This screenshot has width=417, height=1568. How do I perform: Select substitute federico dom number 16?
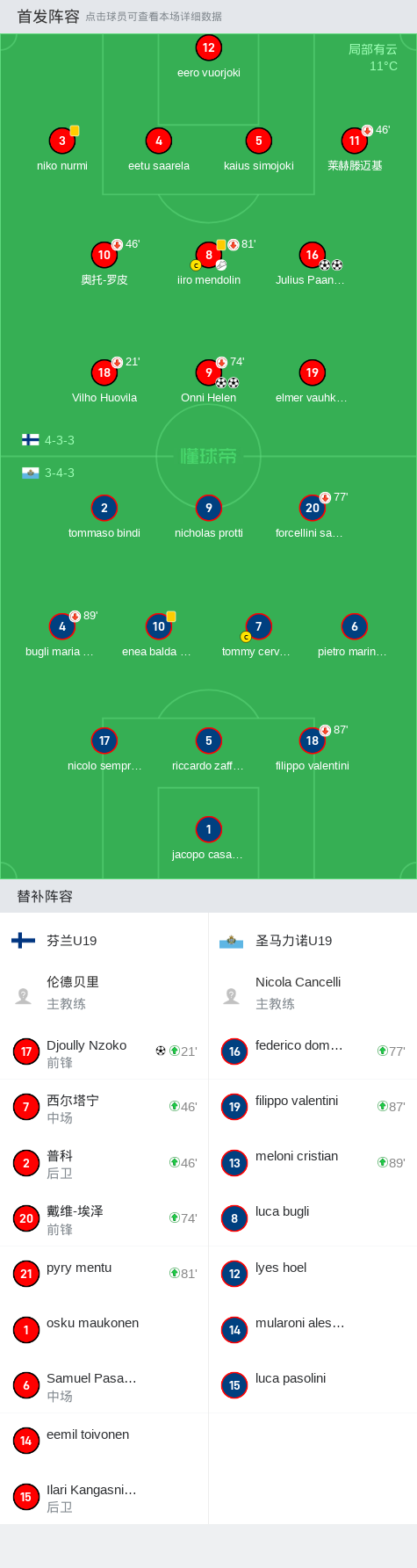pos(234,1051)
